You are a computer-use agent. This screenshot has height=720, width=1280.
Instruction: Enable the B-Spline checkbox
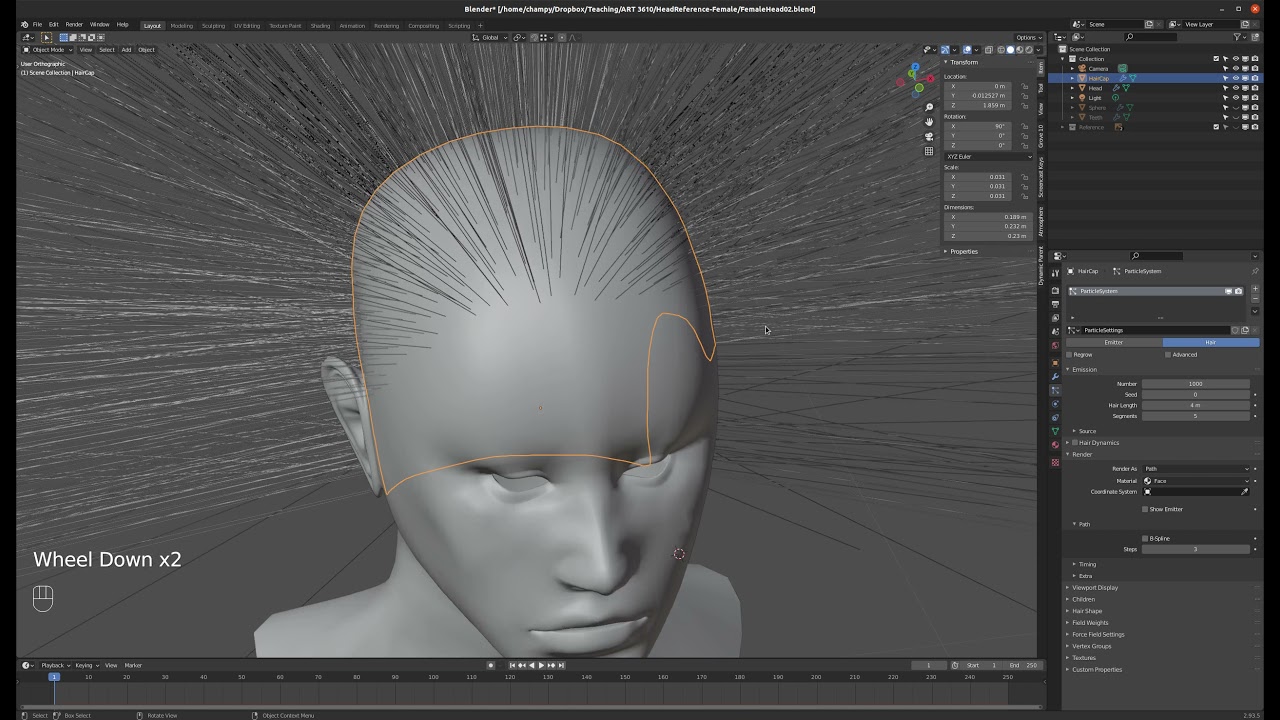[x=1145, y=538]
